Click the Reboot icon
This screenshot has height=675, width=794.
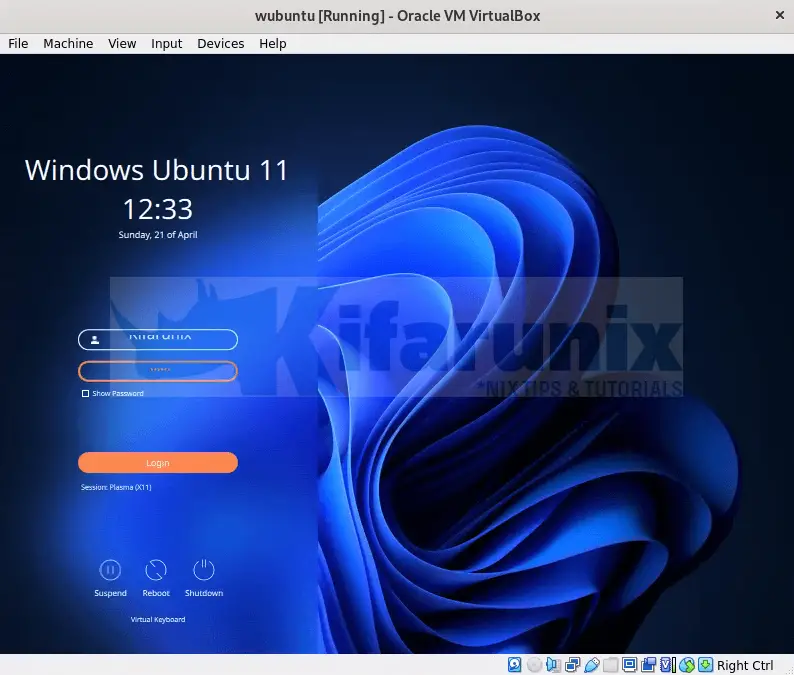(156, 570)
